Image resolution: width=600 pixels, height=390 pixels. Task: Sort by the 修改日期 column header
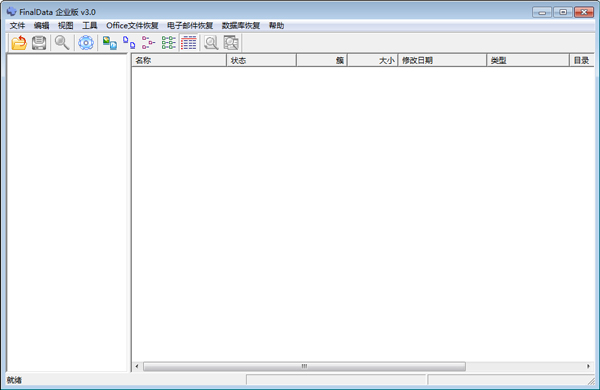(x=442, y=60)
